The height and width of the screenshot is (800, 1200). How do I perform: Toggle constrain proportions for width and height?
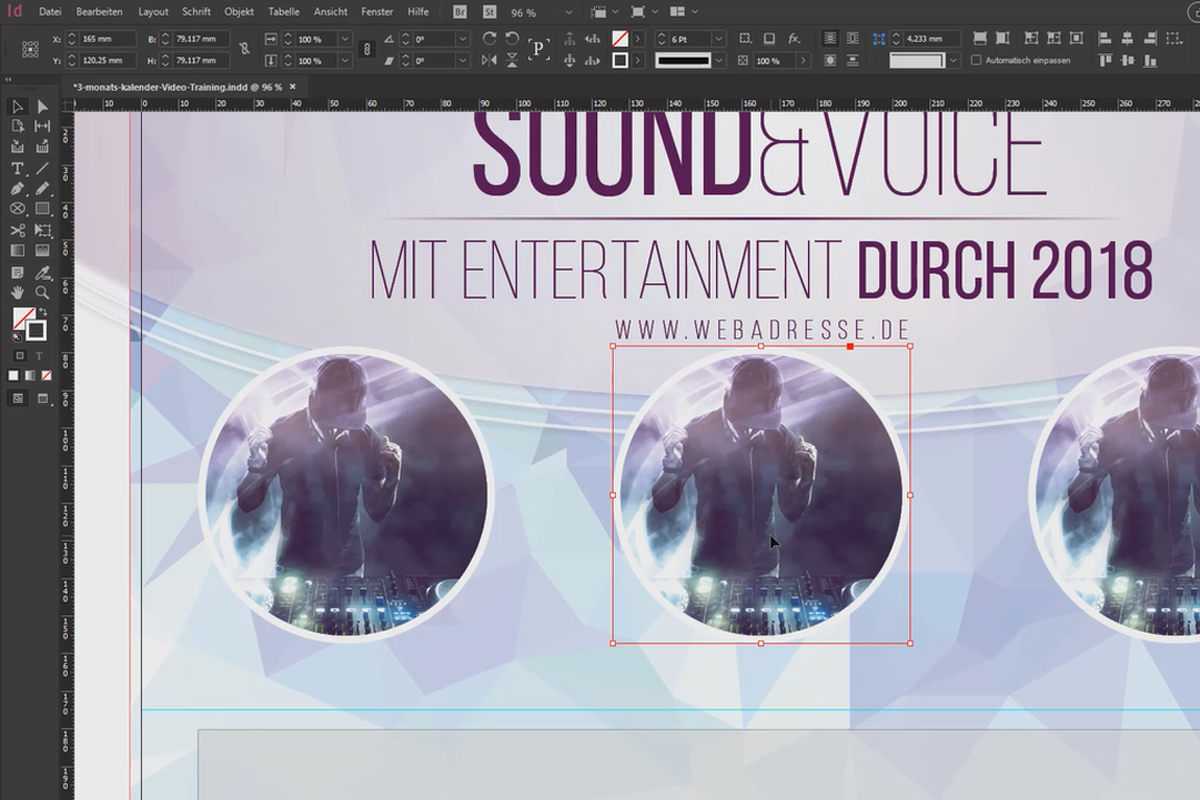(245, 49)
